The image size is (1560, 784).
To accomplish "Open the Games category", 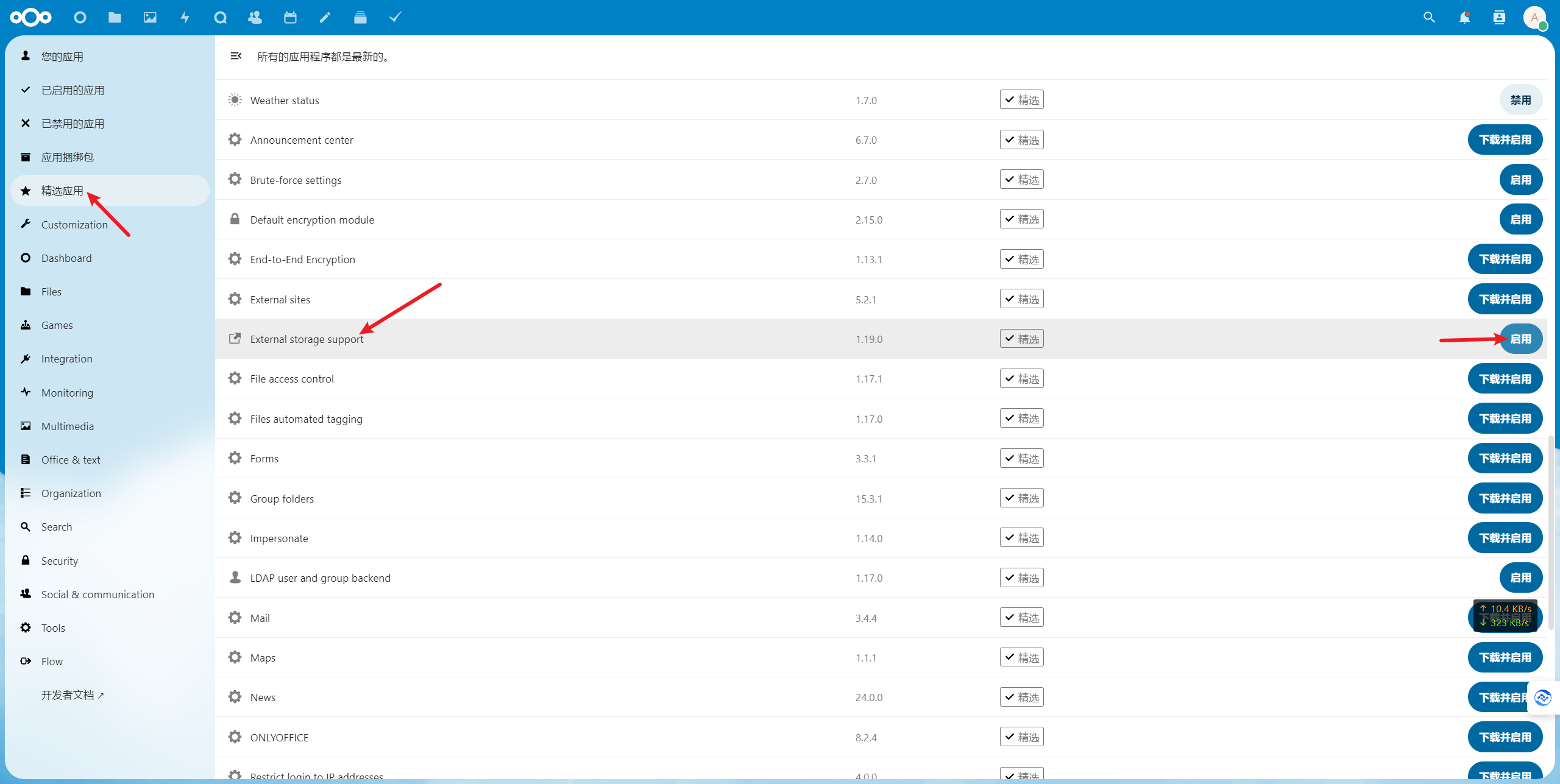I will 110,325.
